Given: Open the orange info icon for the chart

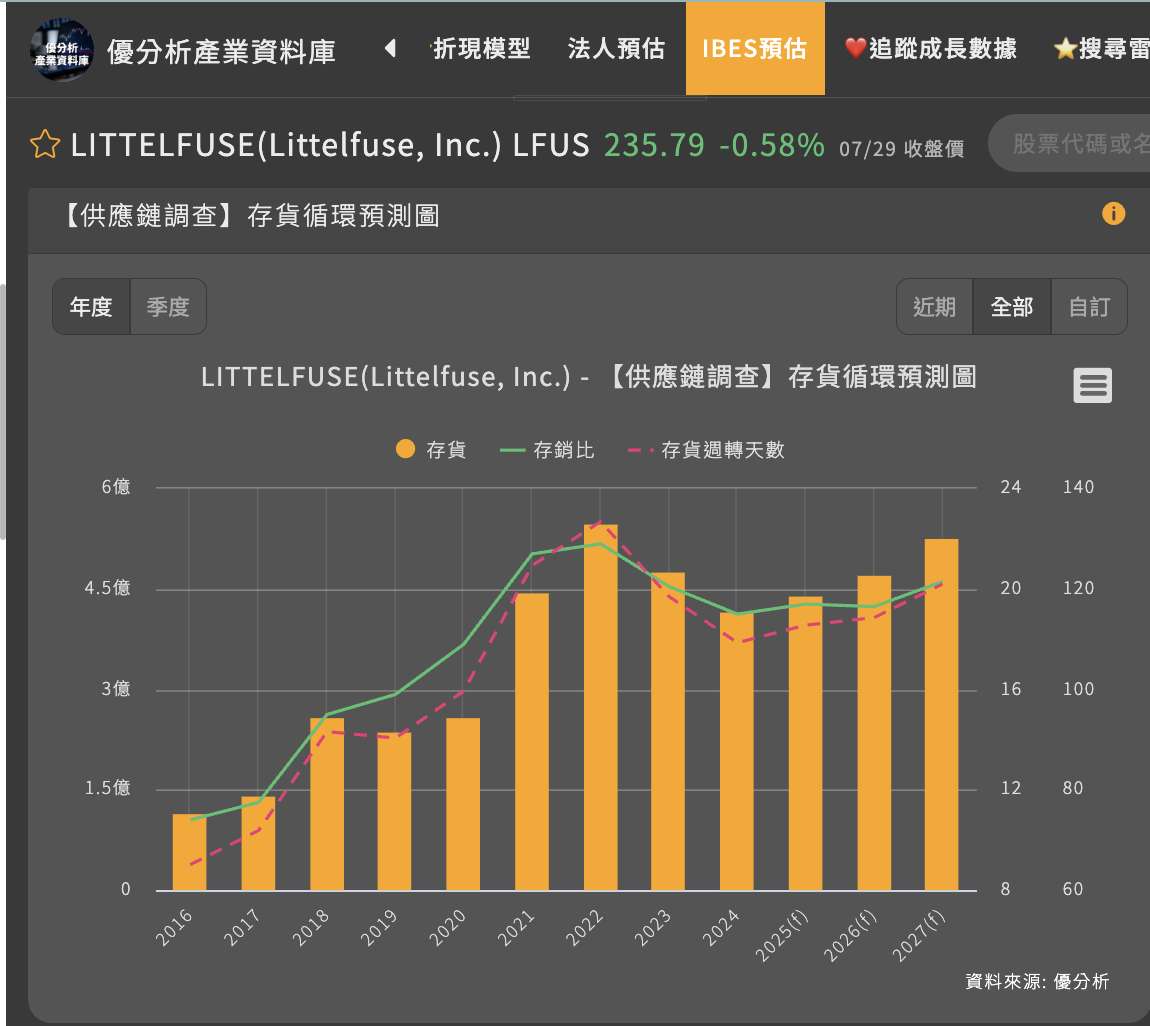Looking at the screenshot, I should click(x=1113, y=213).
